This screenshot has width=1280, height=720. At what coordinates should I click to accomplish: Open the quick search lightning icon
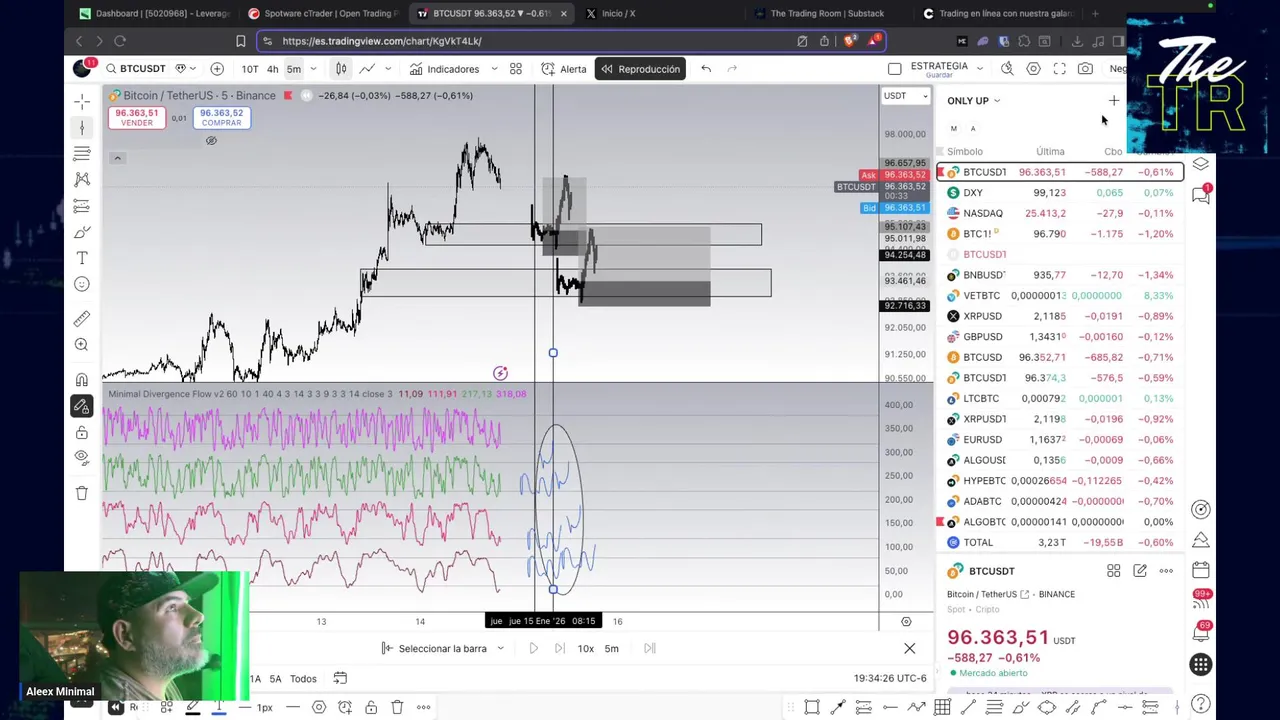click(x=1007, y=69)
